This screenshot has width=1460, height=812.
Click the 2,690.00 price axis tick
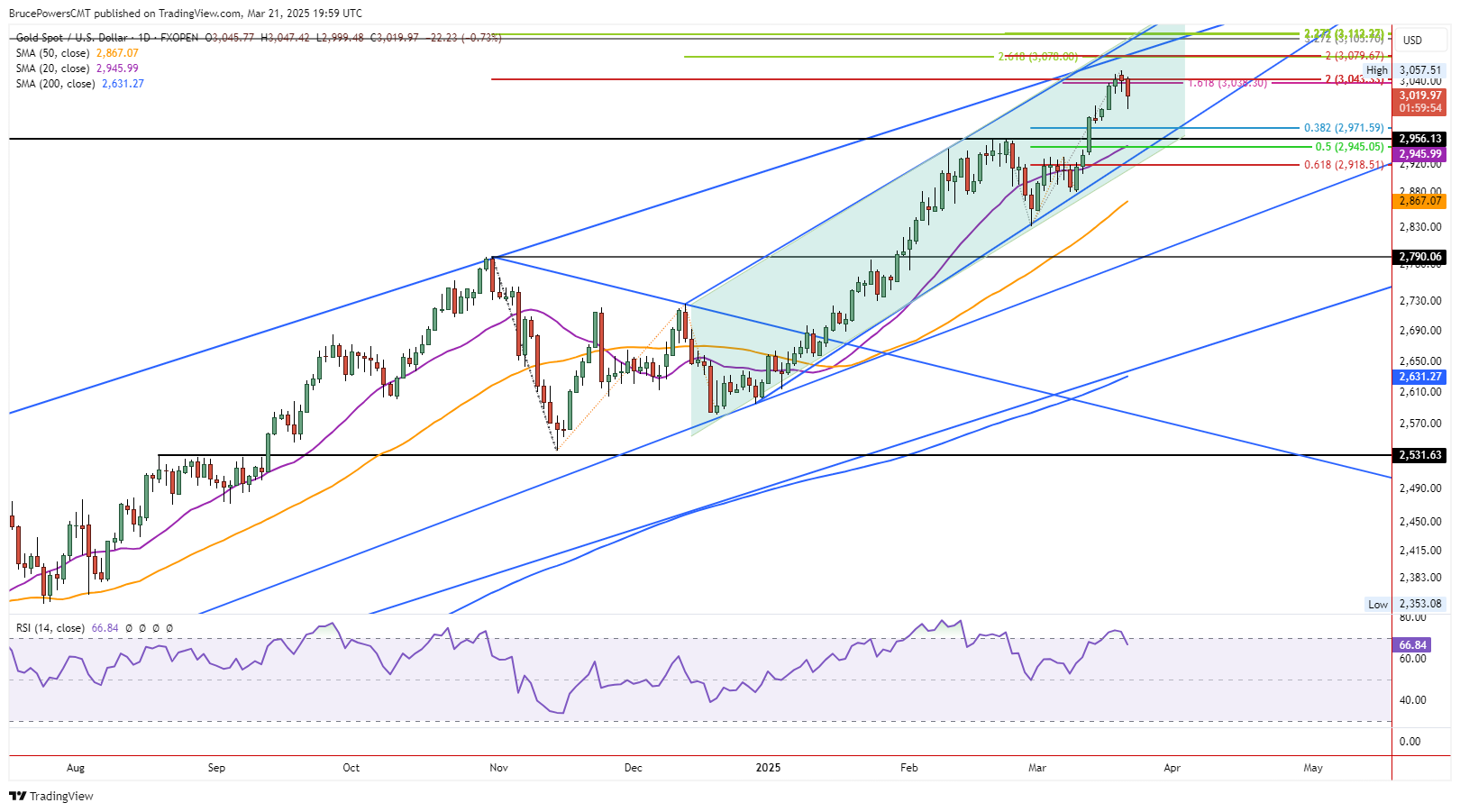click(x=1419, y=331)
